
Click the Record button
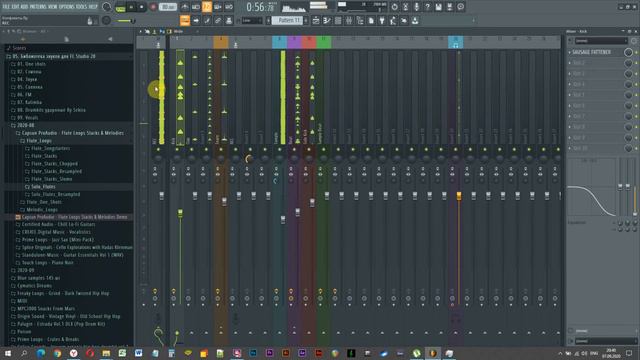[153, 7]
